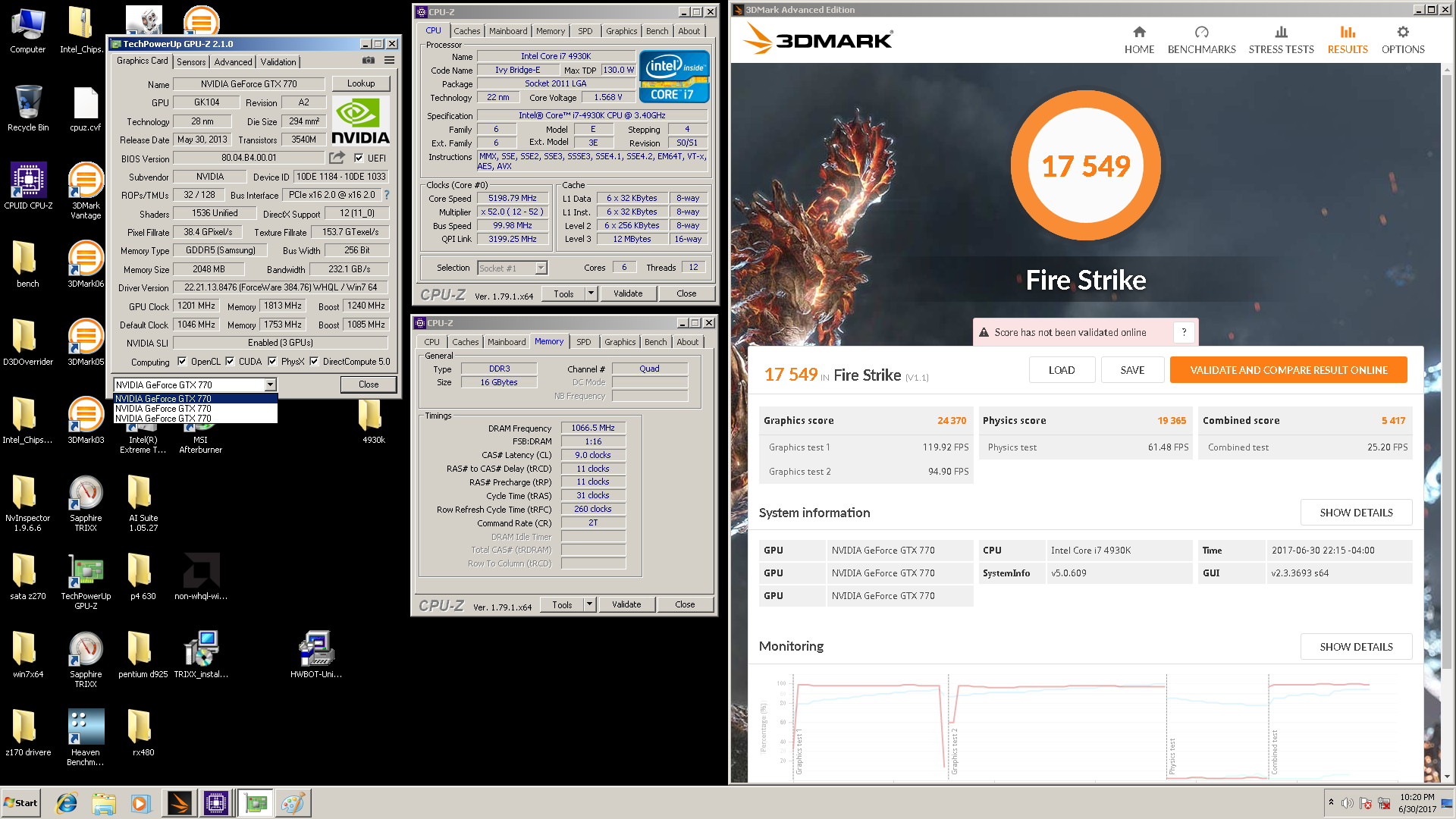Click VALIDATE AND COMPARE RESULT ONLINE
Image resolution: width=1456 pixels, height=819 pixels.
(1288, 370)
